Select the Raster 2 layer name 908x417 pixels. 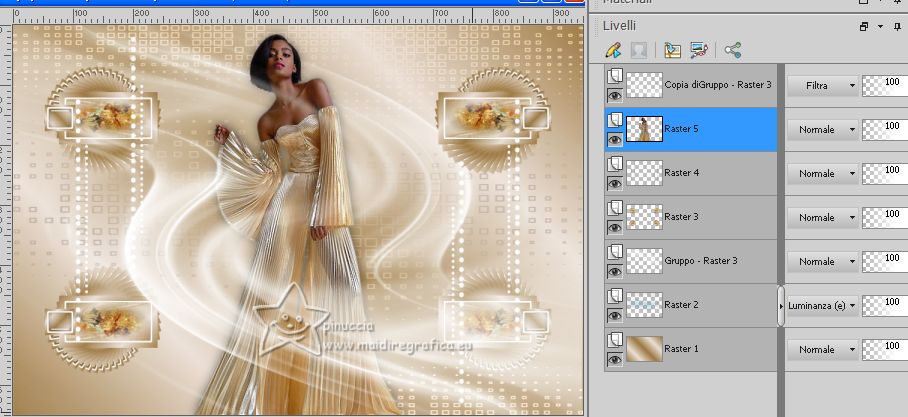point(681,305)
